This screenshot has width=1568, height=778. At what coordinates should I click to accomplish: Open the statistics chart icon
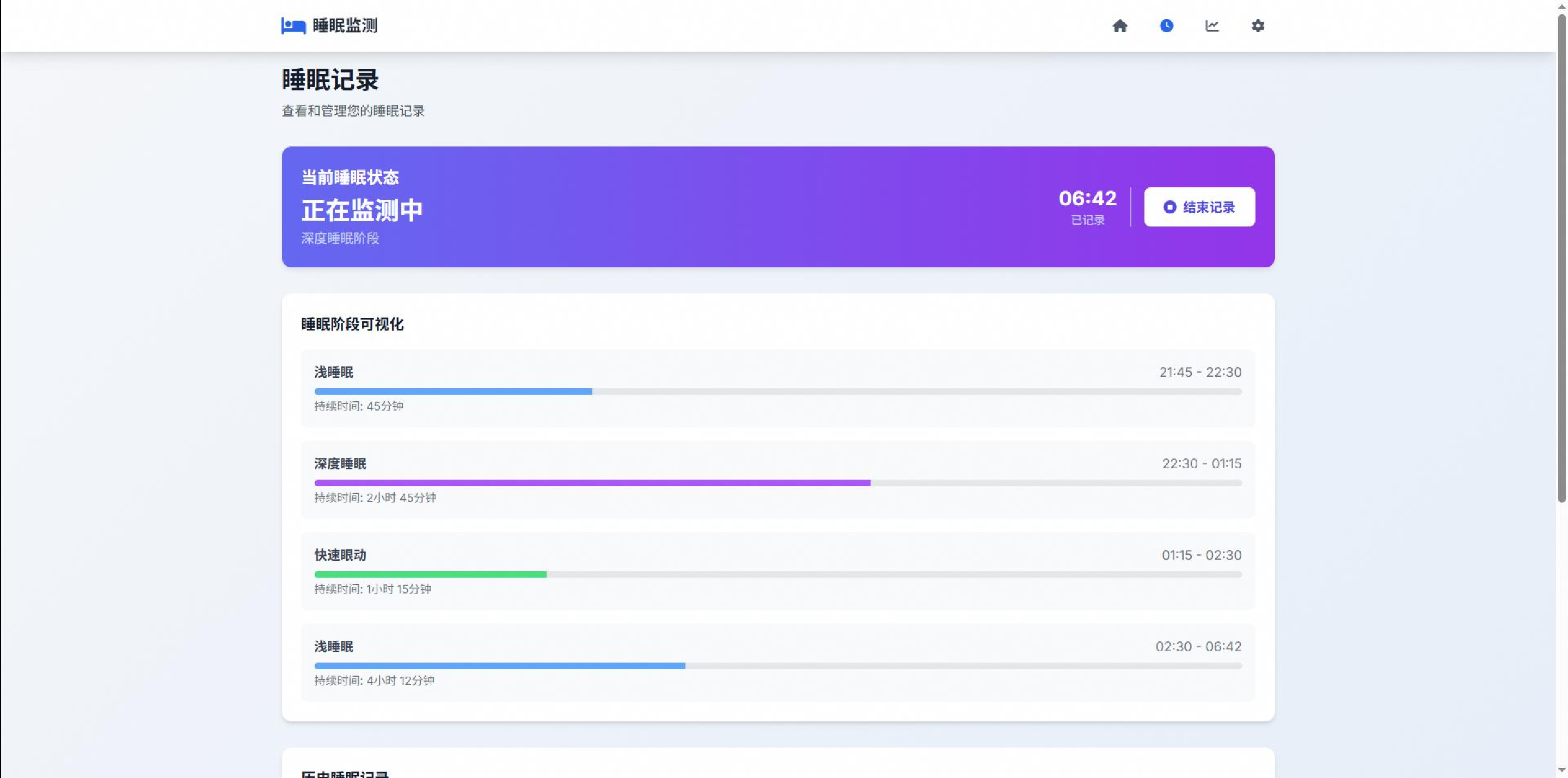(x=1212, y=26)
